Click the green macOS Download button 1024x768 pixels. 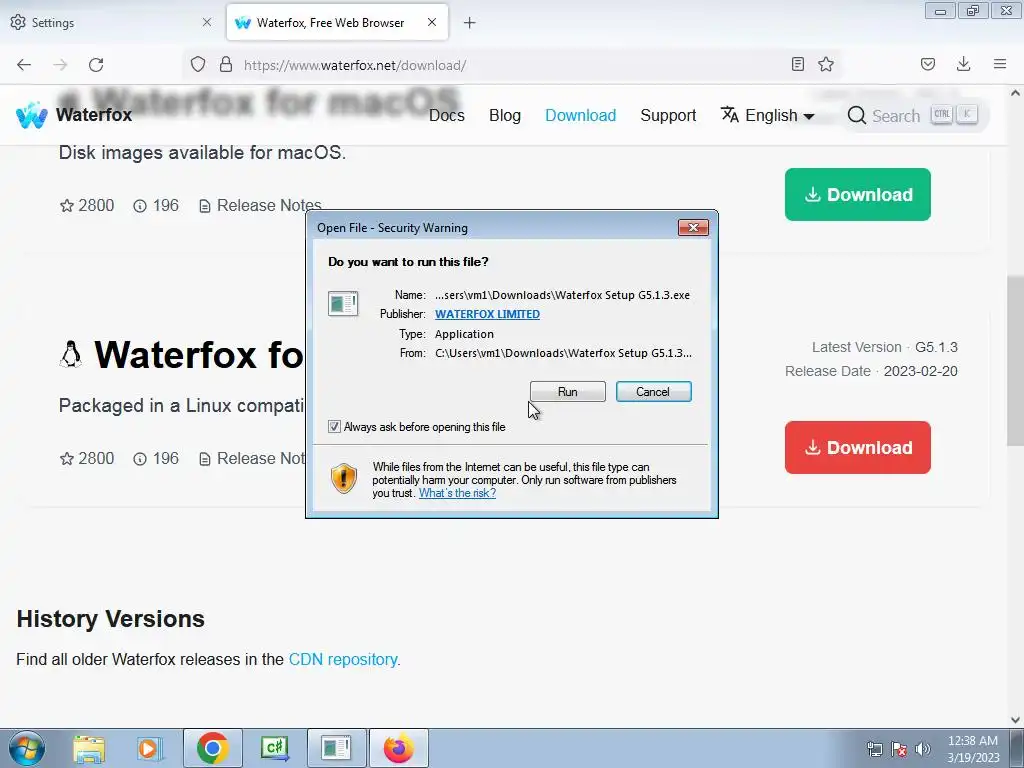click(857, 195)
